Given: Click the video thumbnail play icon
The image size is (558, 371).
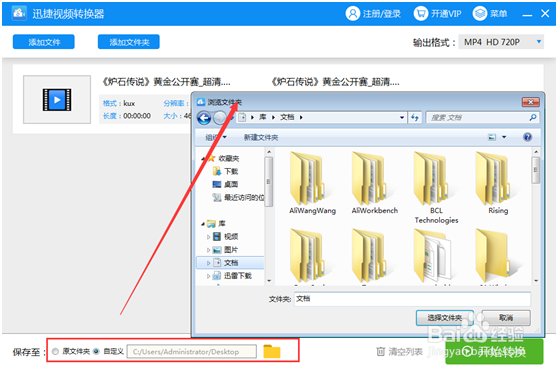Looking at the screenshot, I should [57, 100].
